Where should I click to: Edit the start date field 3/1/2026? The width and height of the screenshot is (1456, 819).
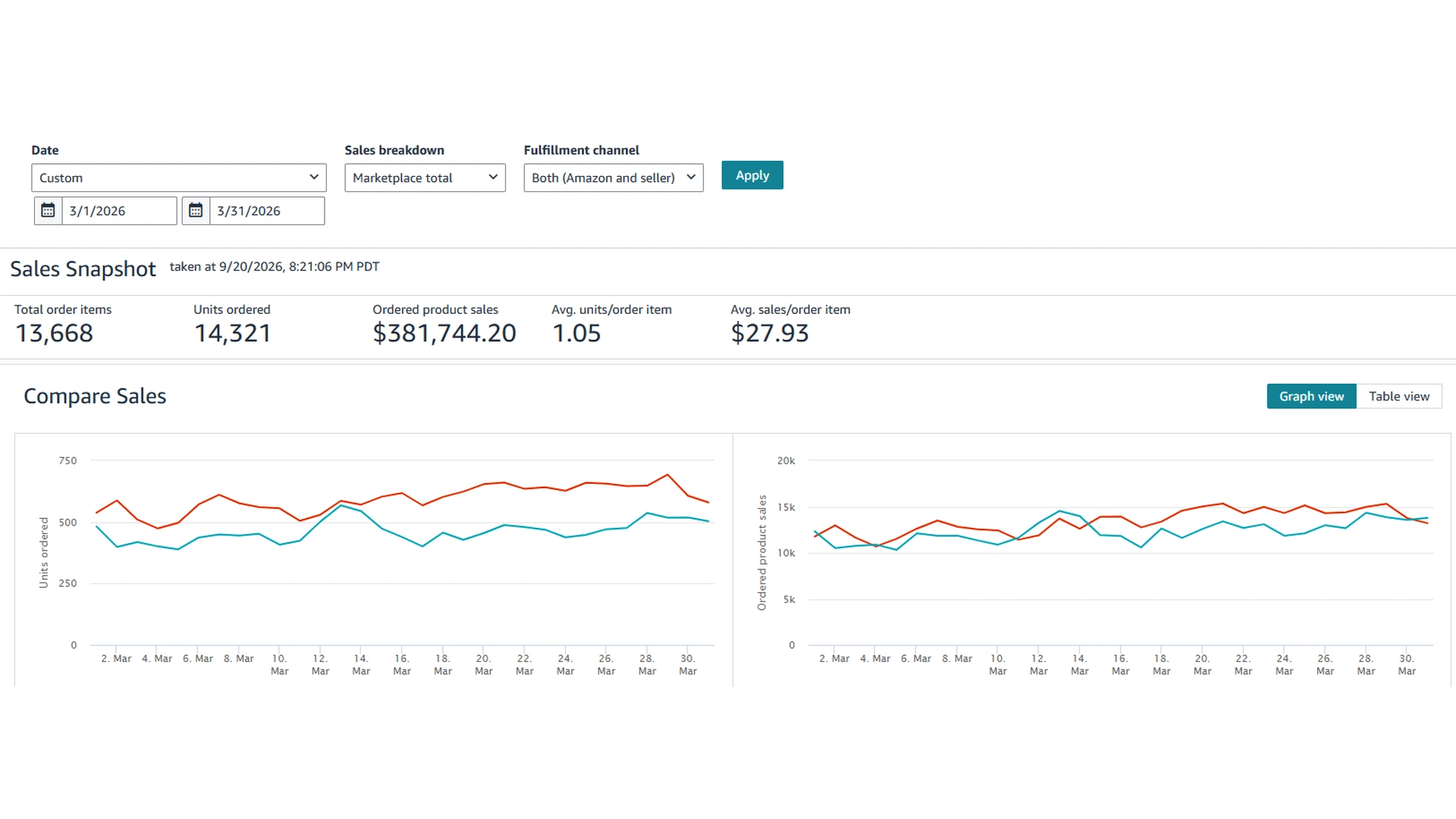[119, 211]
